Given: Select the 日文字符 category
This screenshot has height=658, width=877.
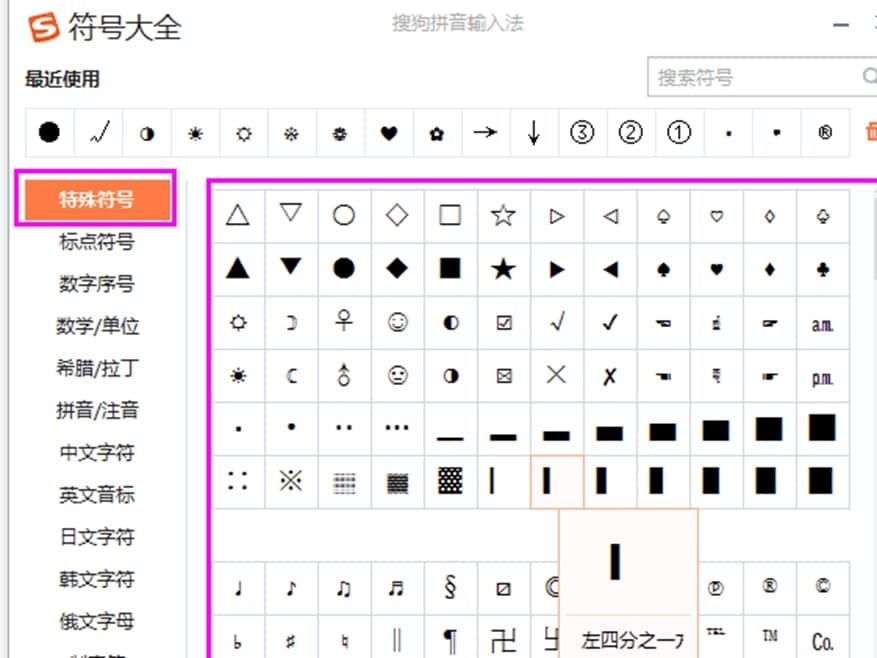Looking at the screenshot, I should tap(96, 537).
